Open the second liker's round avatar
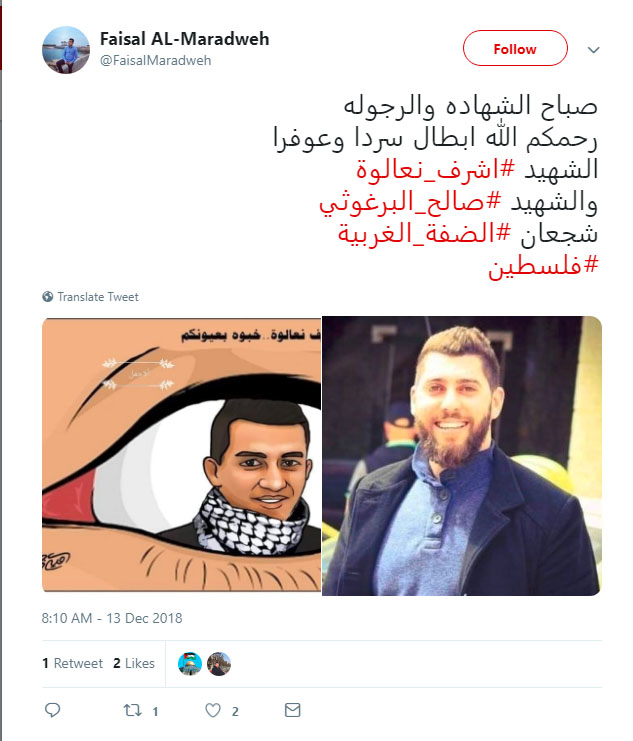633x741 pixels. 219,663
